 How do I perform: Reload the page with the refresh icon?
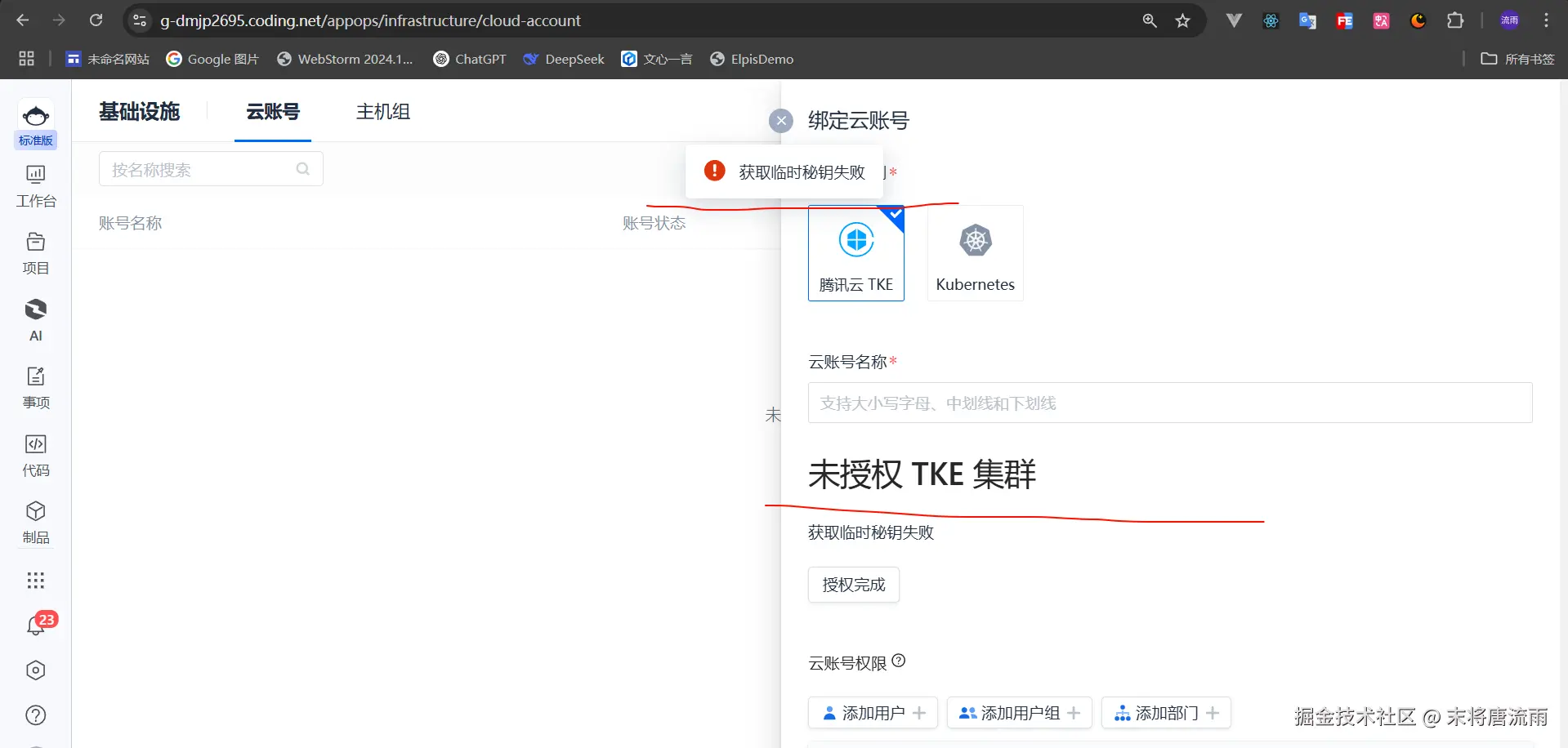click(x=96, y=20)
